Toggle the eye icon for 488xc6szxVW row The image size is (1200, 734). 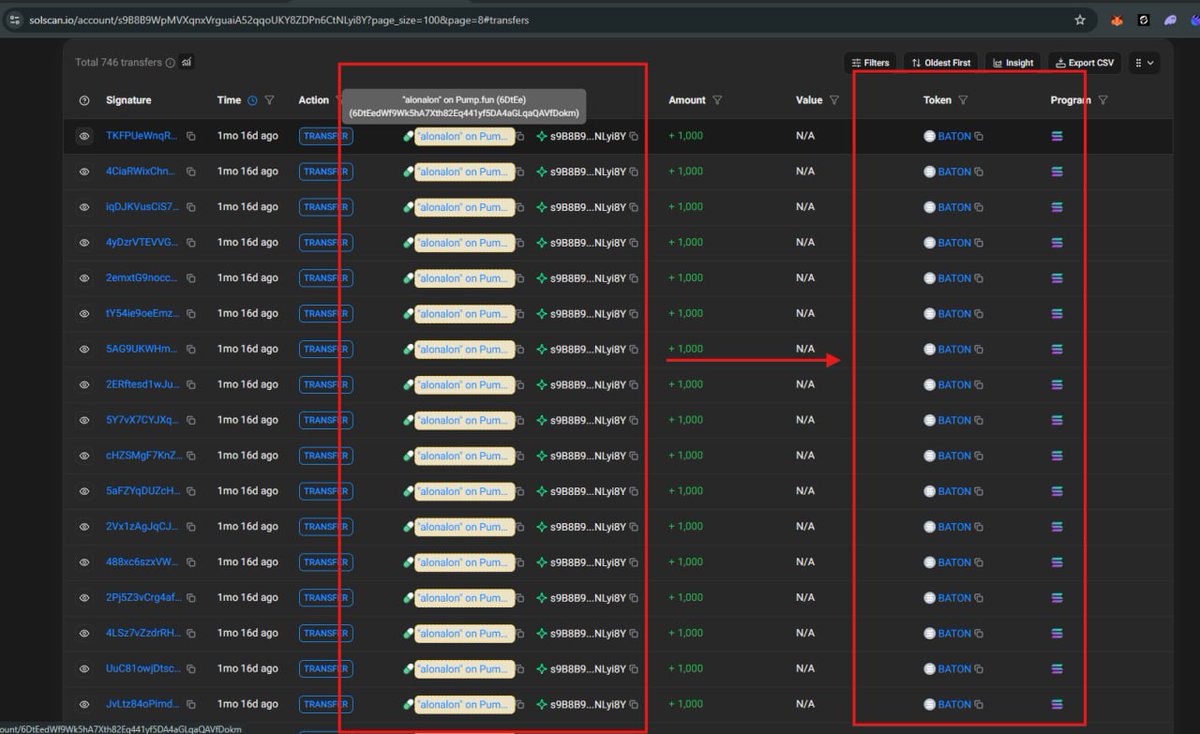tap(84, 562)
